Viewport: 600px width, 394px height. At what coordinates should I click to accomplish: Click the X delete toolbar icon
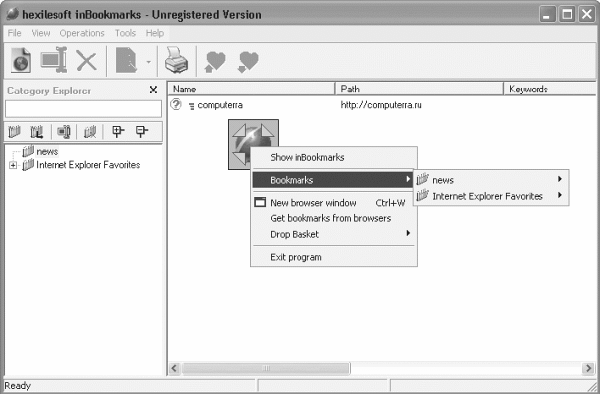click(86, 60)
